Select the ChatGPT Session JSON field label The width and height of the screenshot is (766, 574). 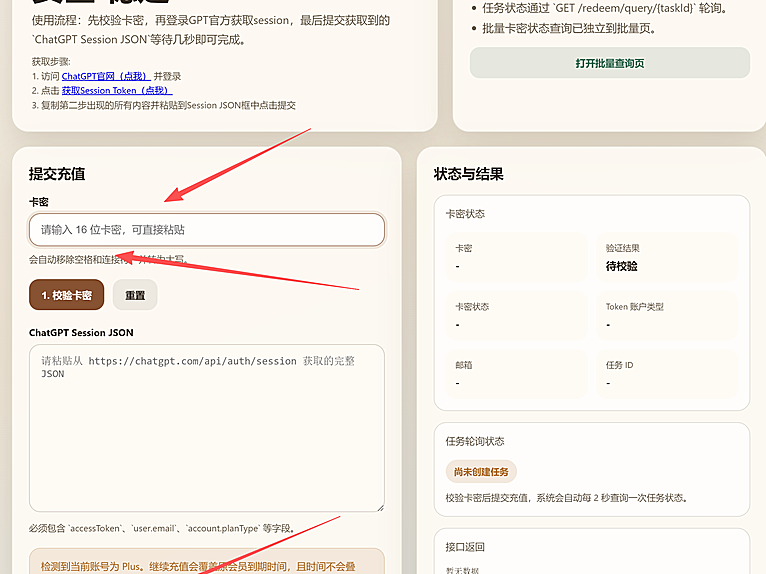[81, 333]
